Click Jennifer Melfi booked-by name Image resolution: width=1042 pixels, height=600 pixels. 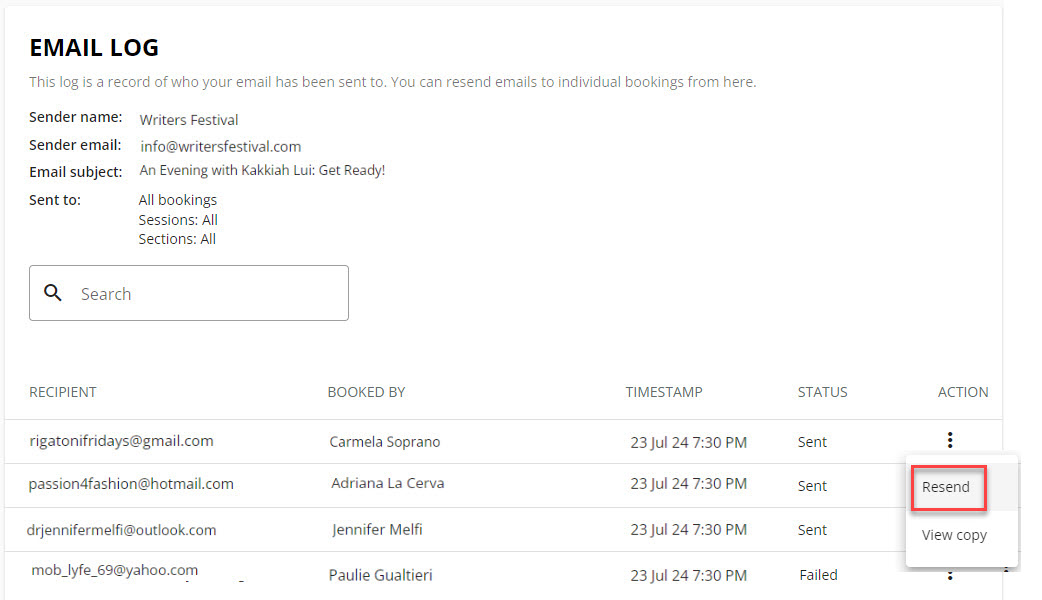(377, 530)
